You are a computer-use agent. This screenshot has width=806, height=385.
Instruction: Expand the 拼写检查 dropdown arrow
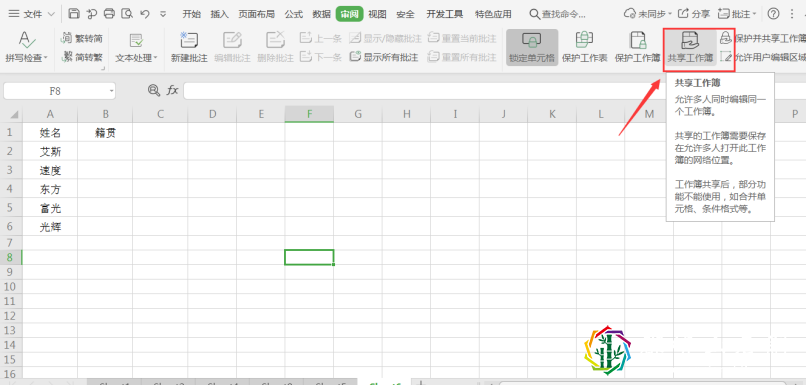pyautogui.click(x=45, y=58)
